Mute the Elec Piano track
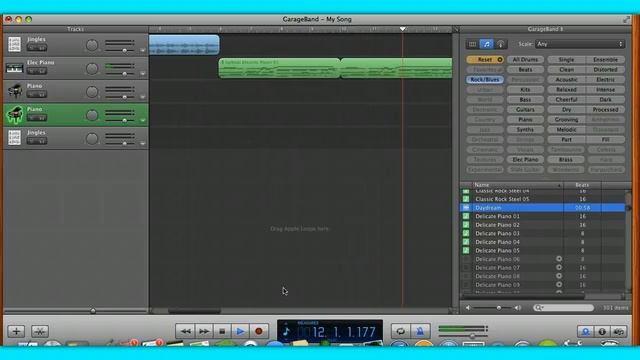 pos(32,71)
